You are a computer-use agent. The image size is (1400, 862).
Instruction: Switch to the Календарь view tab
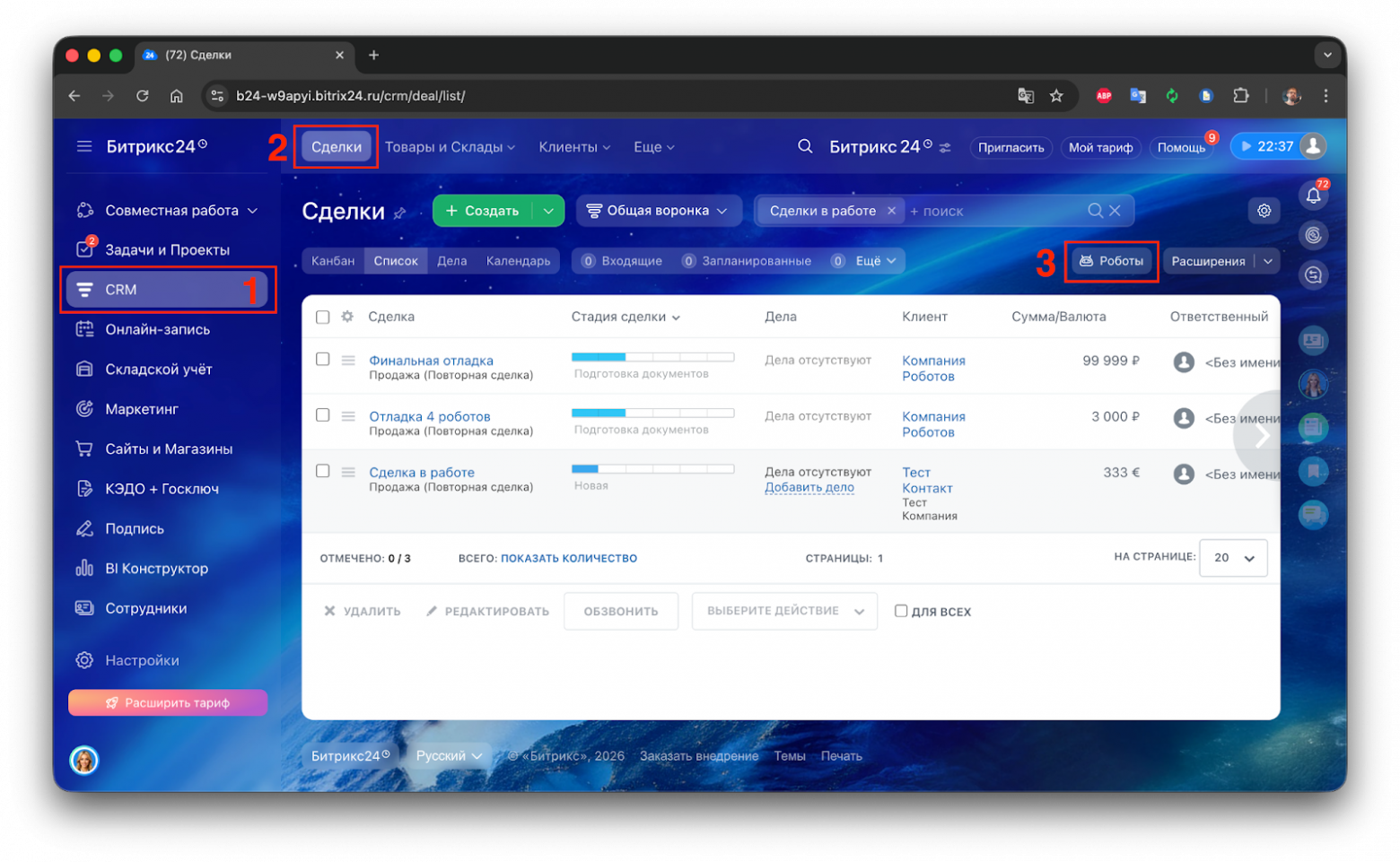pyautogui.click(x=519, y=261)
